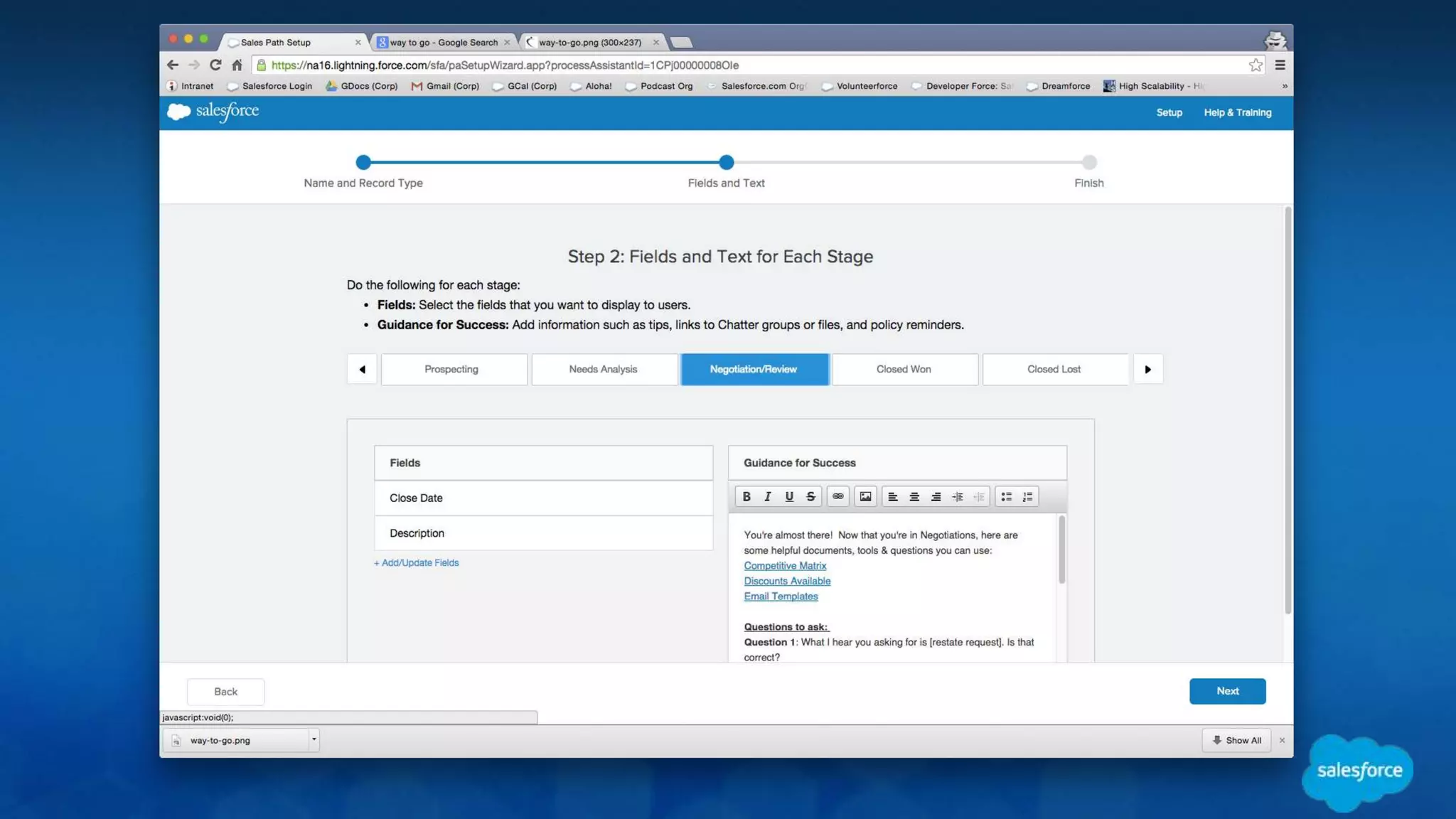Click the blue Next button

point(1227,691)
